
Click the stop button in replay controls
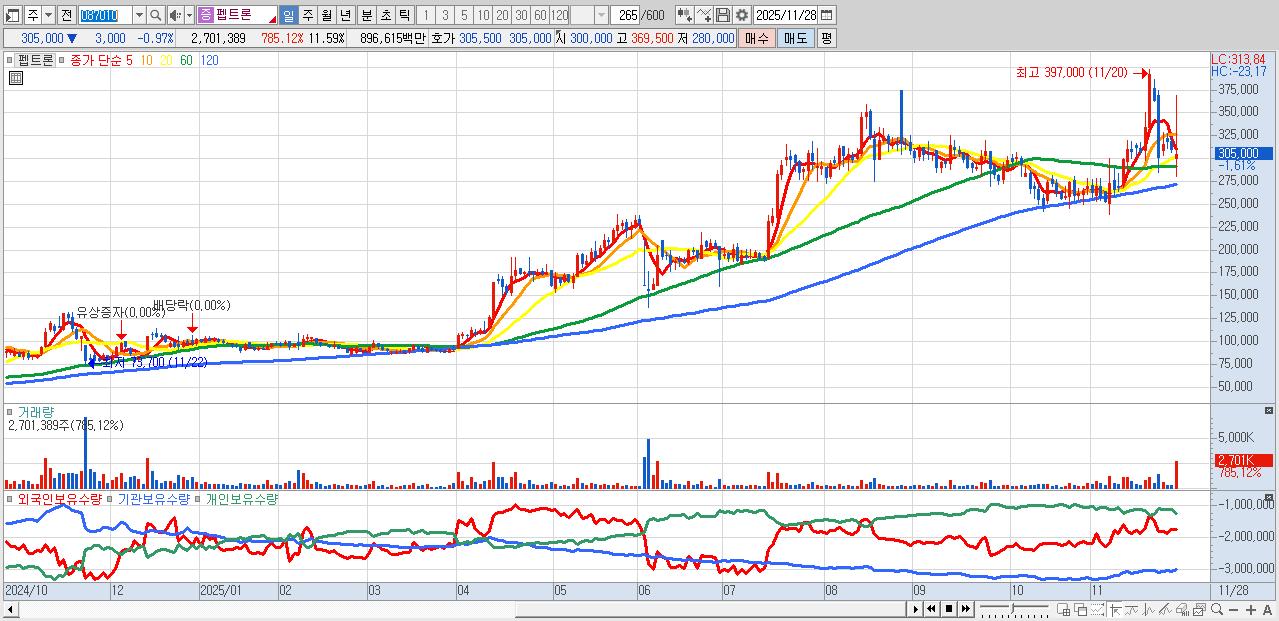click(948, 609)
